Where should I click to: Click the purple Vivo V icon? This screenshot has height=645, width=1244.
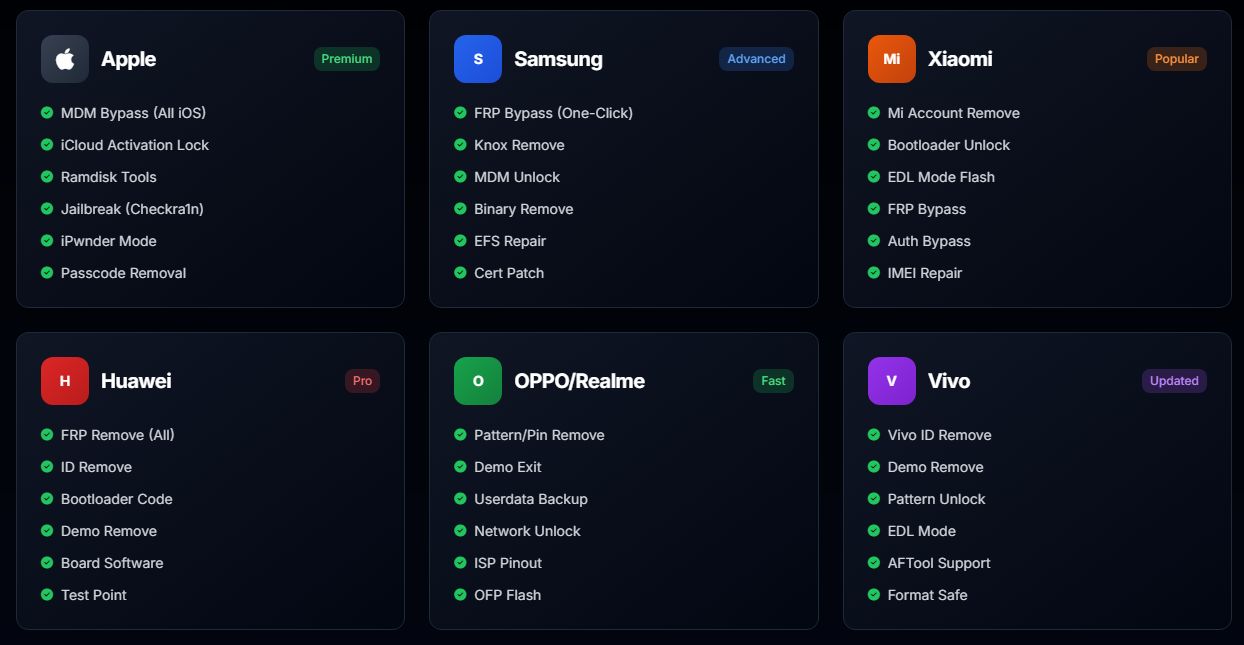[891, 381]
